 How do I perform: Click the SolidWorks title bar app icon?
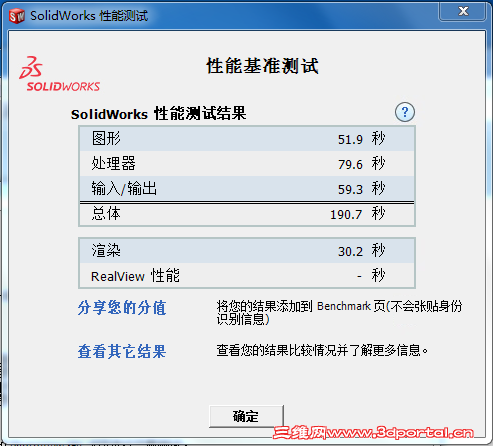point(17,16)
